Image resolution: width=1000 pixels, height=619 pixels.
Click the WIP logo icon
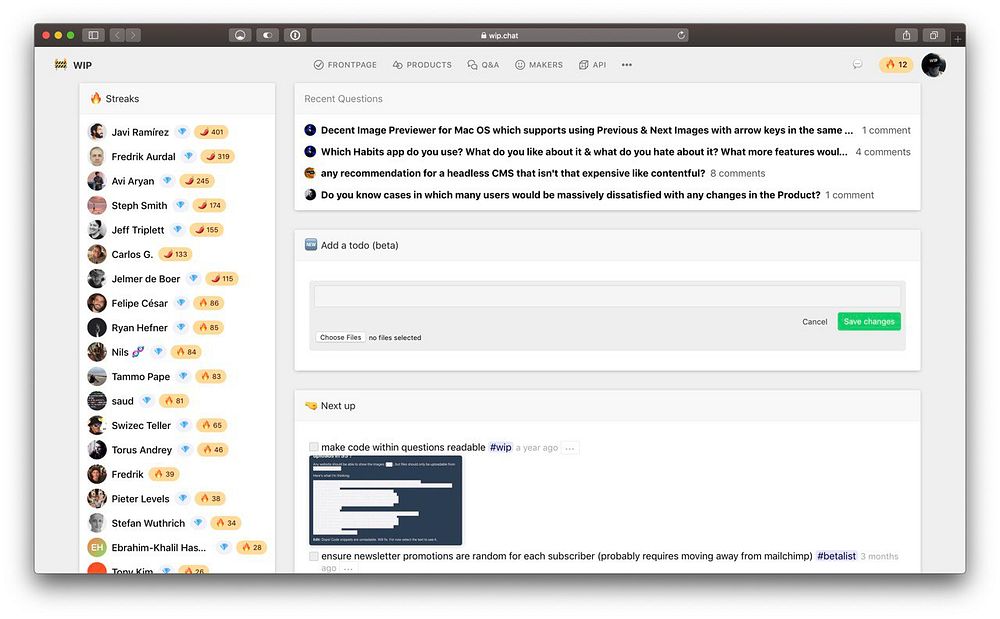click(61, 64)
